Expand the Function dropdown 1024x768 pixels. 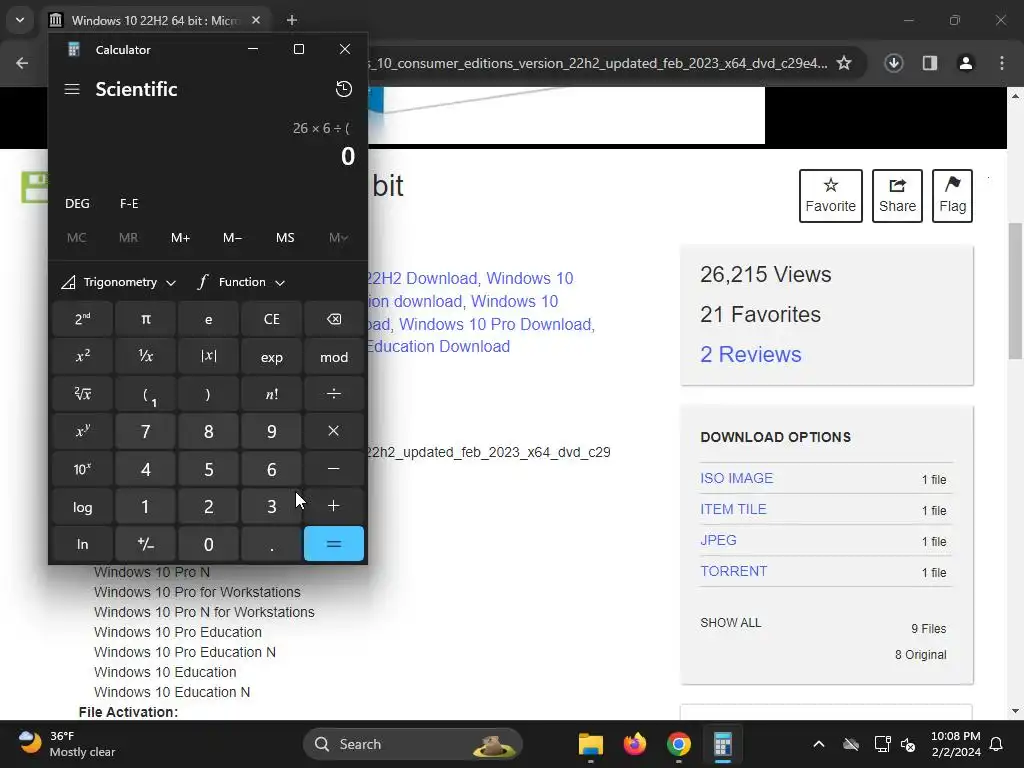pyautogui.click(x=242, y=282)
